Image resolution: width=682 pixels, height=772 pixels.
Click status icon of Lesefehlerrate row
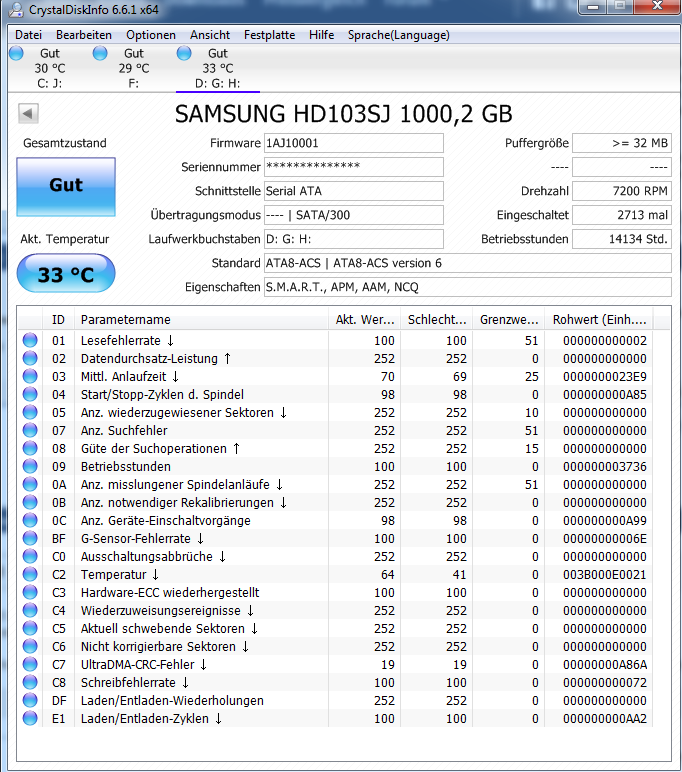tap(30, 340)
